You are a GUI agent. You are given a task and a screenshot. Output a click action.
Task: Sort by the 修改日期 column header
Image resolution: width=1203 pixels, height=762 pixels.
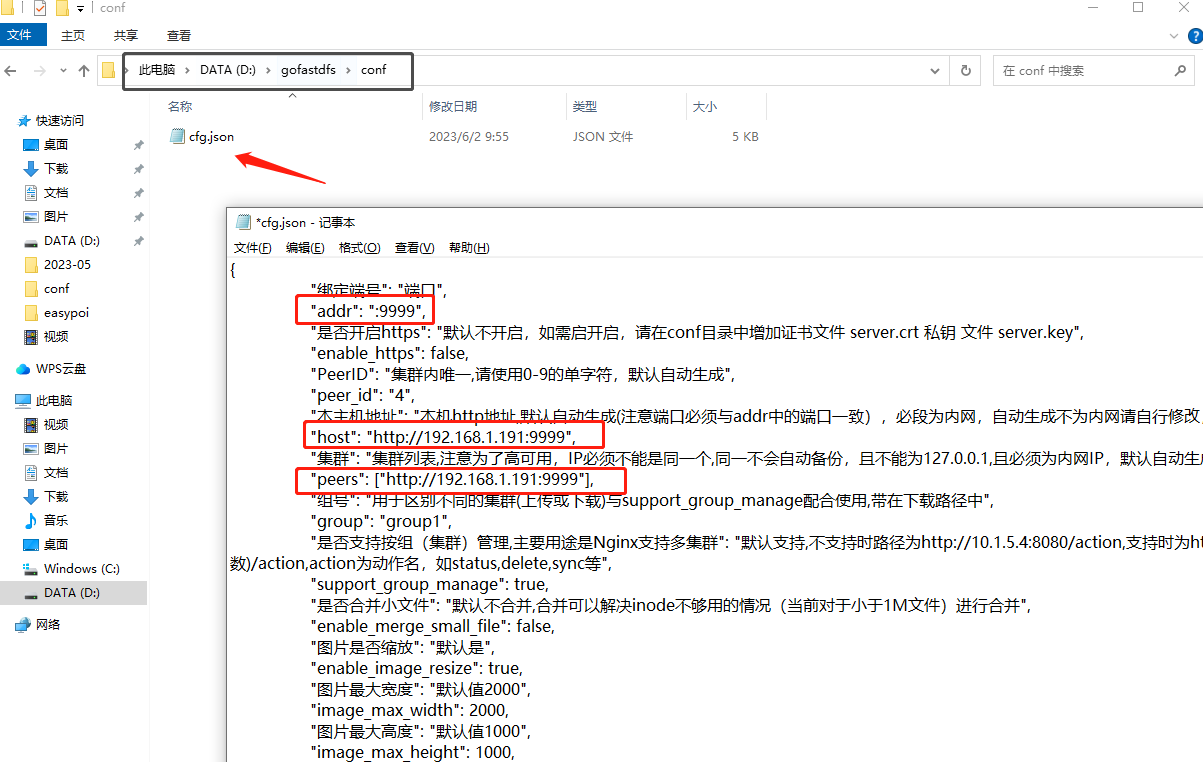(x=453, y=106)
